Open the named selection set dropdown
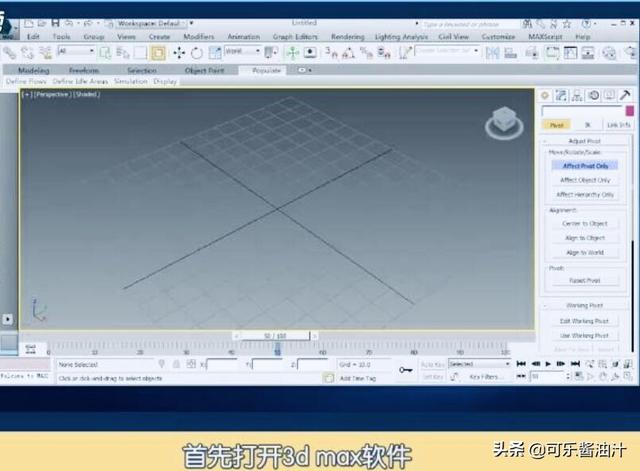Screen dimensions: 640x471 tap(447, 51)
